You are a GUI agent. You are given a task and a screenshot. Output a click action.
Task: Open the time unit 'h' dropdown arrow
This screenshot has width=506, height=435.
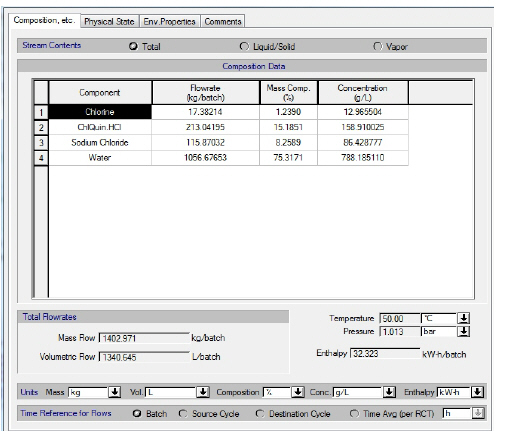click(478, 413)
